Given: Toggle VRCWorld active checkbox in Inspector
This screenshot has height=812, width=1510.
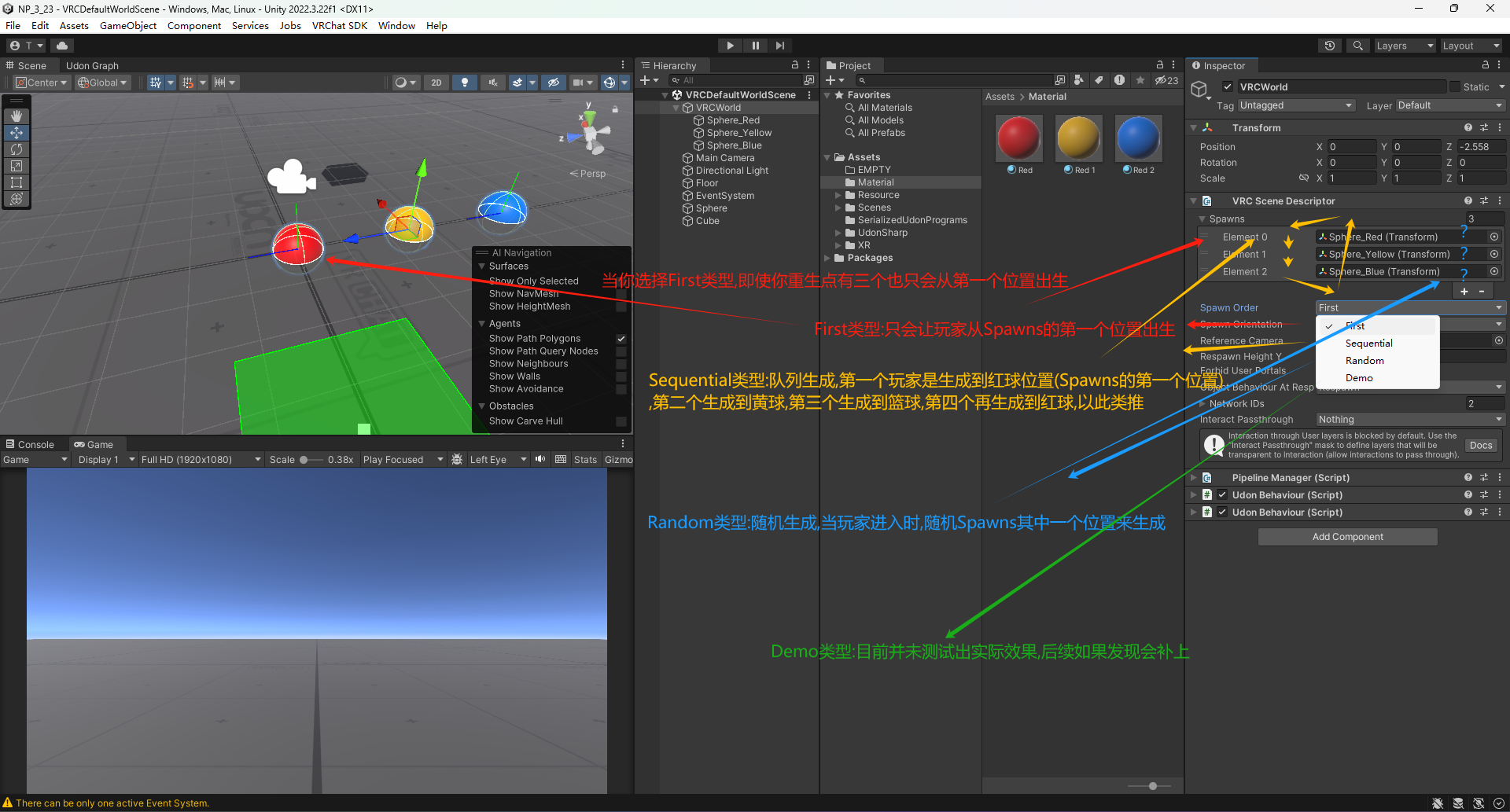Looking at the screenshot, I should 1227,87.
